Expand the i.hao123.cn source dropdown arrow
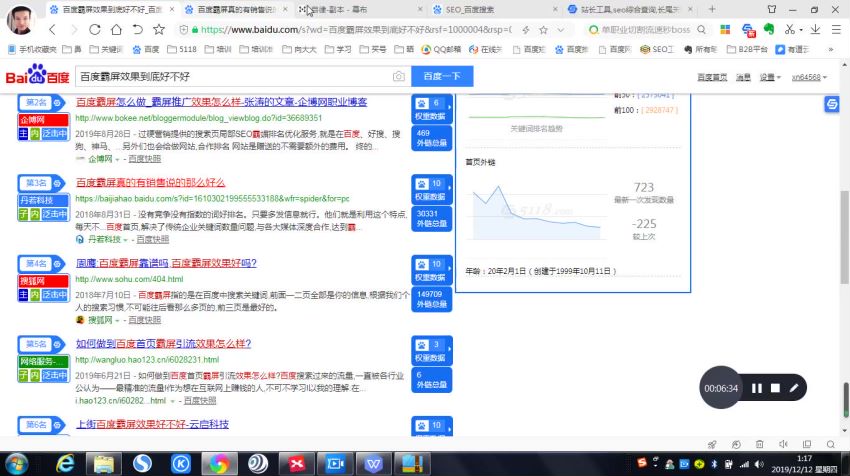 click(173, 401)
